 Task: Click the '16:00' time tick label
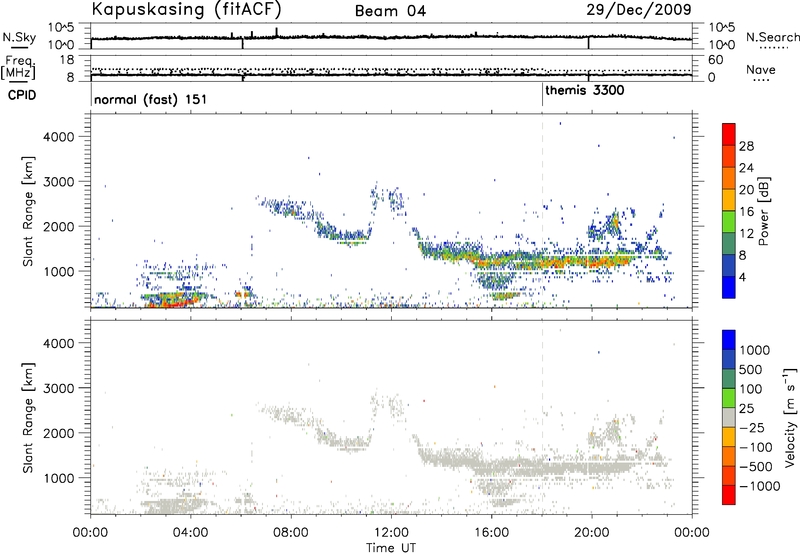(x=491, y=532)
